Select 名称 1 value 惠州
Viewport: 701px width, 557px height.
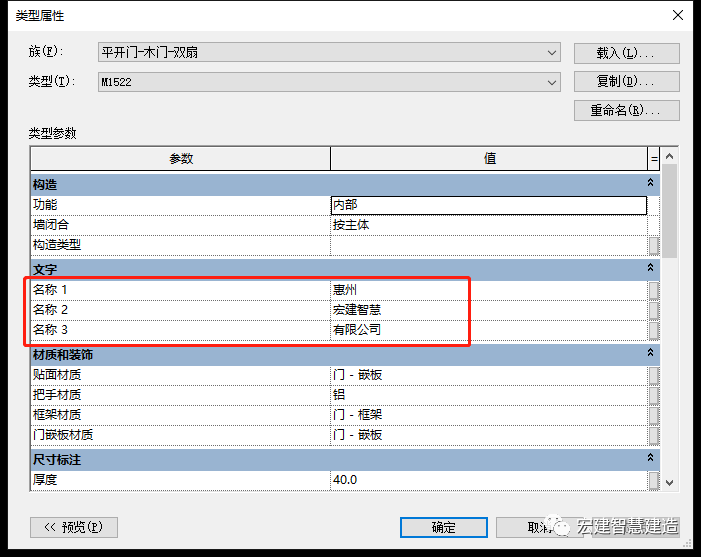point(489,290)
